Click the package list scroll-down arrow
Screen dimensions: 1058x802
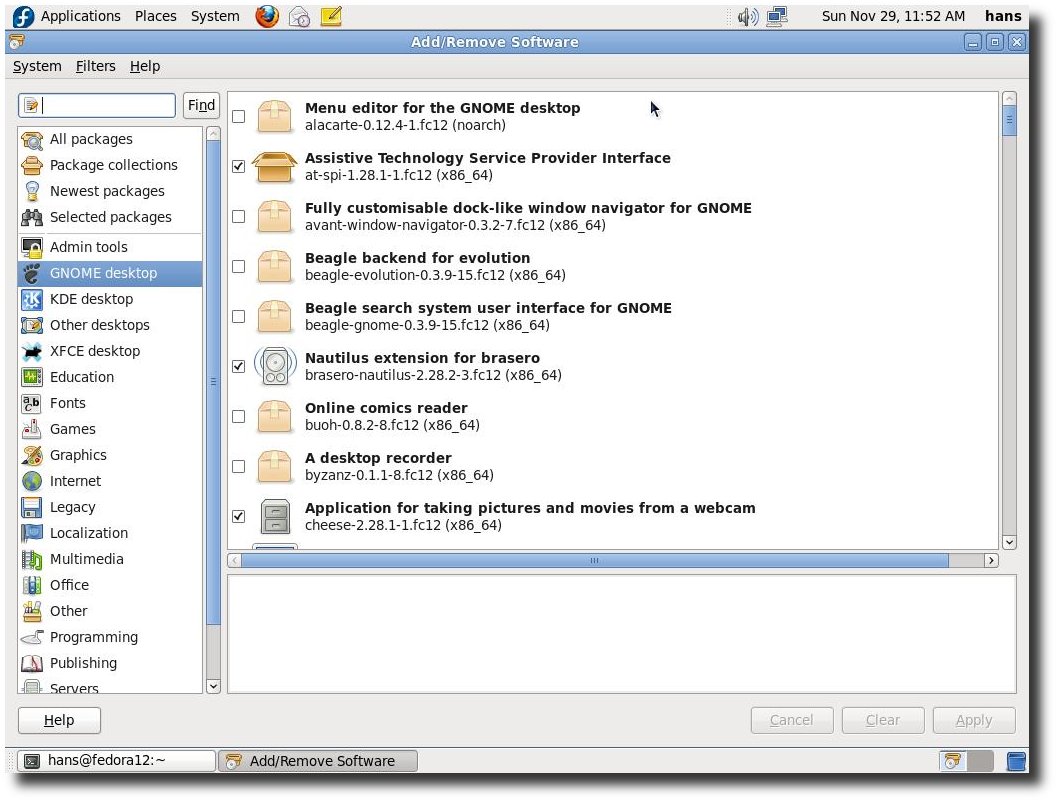click(1009, 542)
